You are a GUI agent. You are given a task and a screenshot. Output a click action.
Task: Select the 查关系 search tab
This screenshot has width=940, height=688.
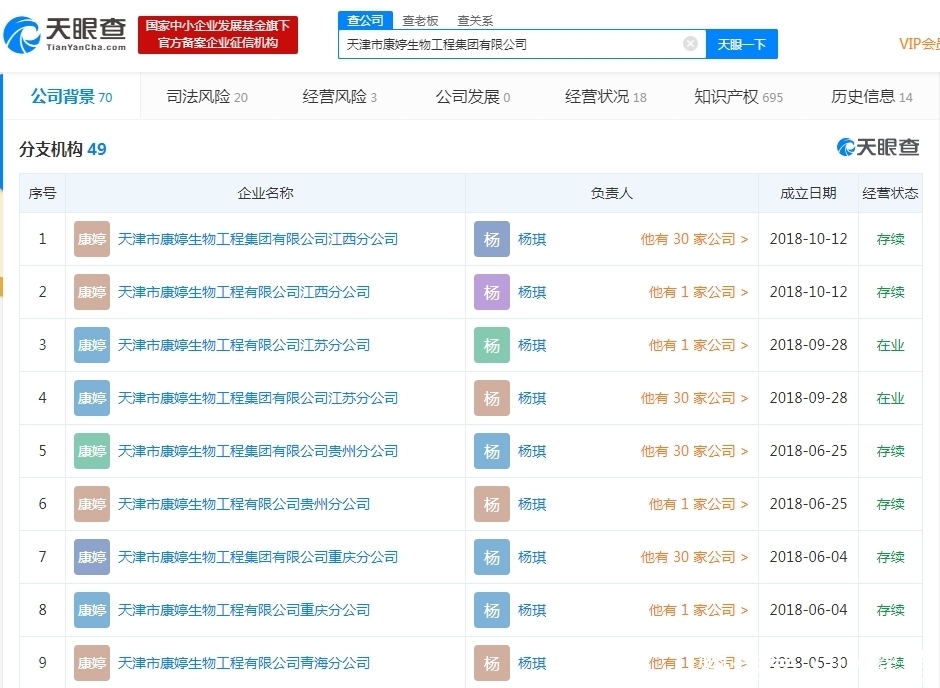475,21
